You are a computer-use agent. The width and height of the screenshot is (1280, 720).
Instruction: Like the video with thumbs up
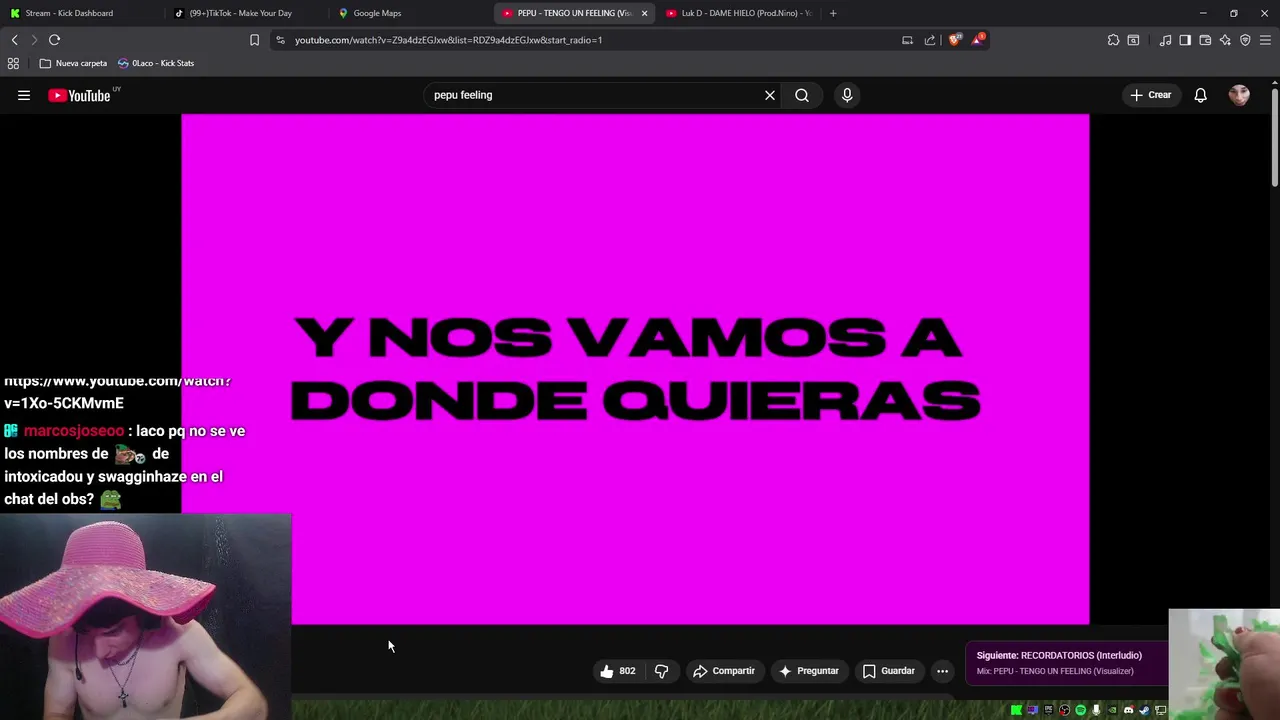click(x=617, y=671)
